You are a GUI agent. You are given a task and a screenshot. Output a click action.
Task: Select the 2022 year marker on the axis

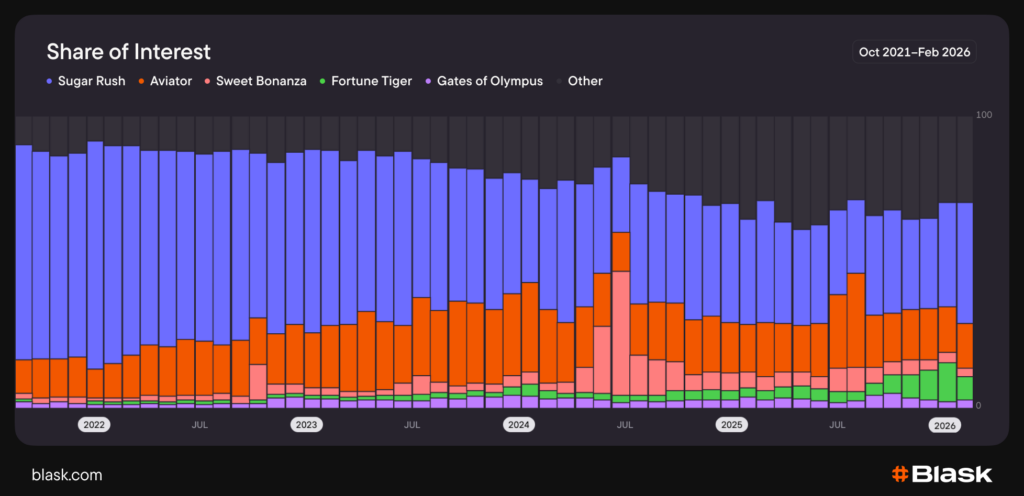(x=94, y=425)
